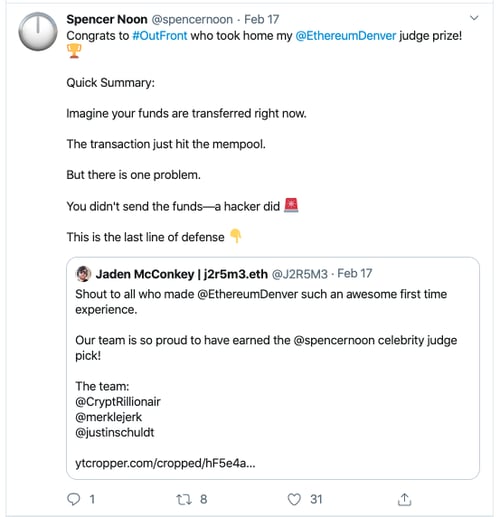This screenshot has height=517, width=500.
Task: Open Spencer Noon's clock profile avatar
Action: [x=38, y=32]
